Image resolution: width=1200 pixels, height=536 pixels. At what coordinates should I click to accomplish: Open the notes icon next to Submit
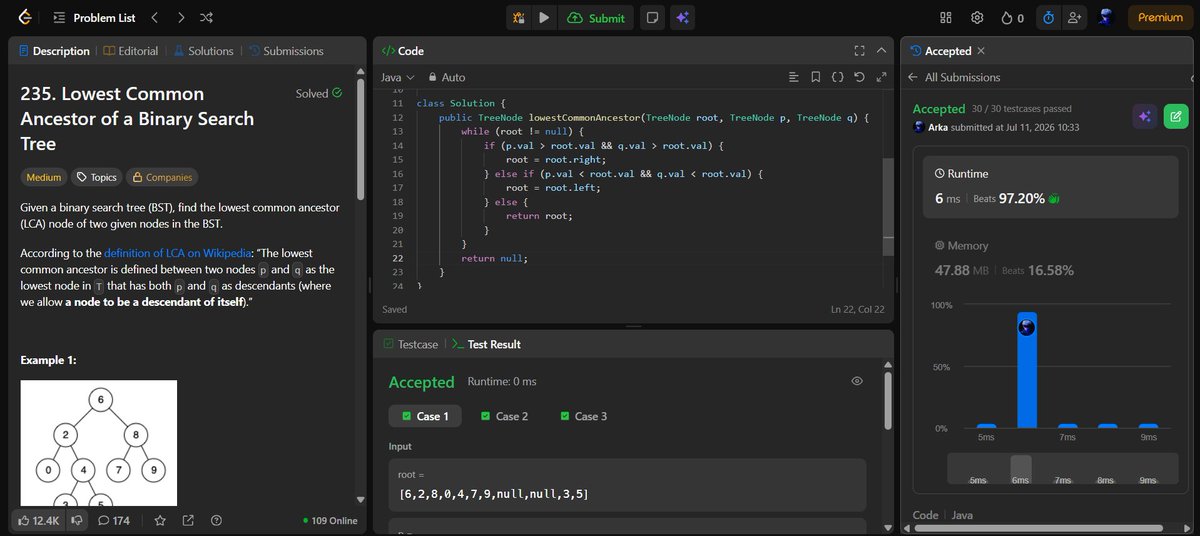652,18
